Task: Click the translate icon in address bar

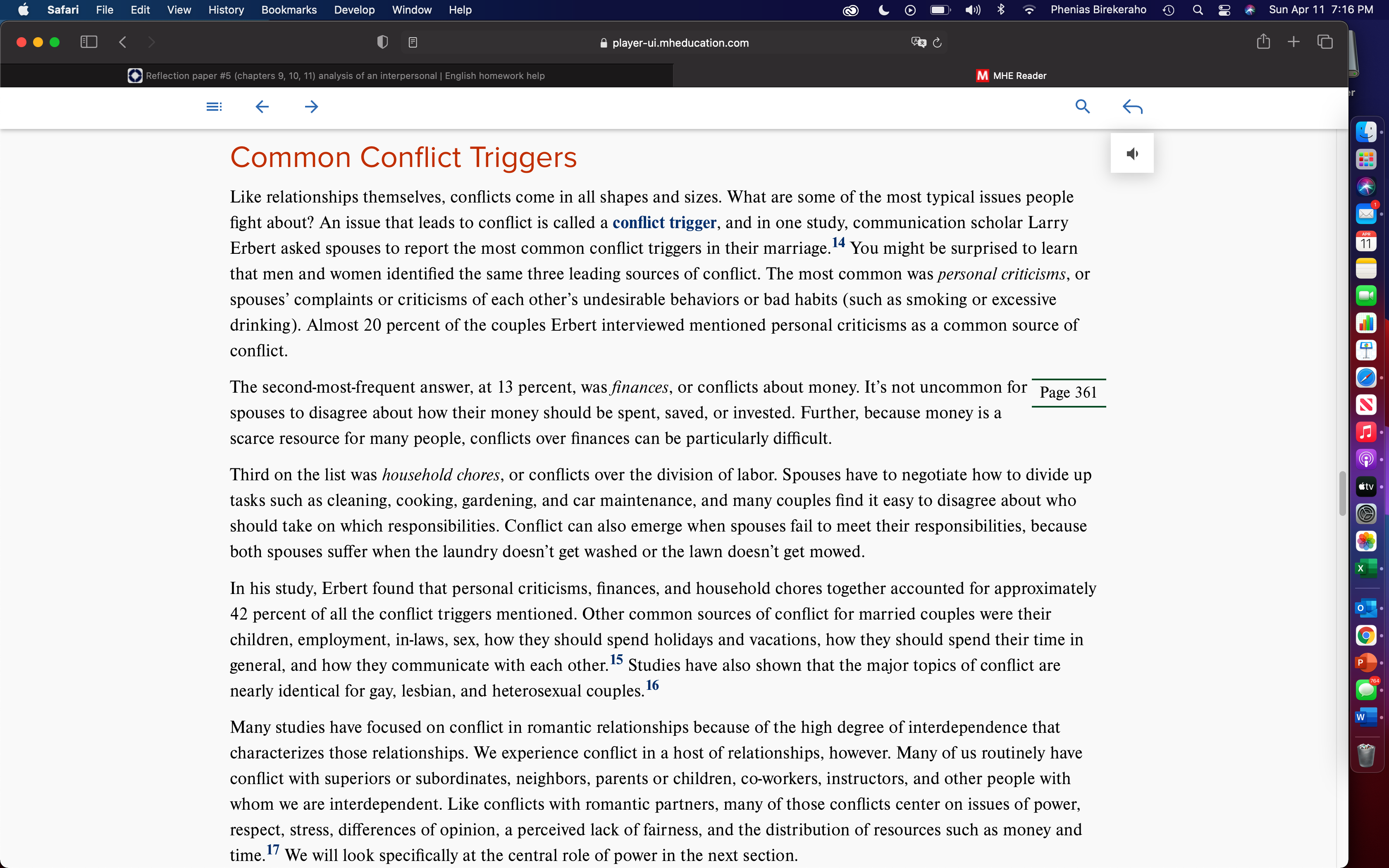Action: point(918,42)
